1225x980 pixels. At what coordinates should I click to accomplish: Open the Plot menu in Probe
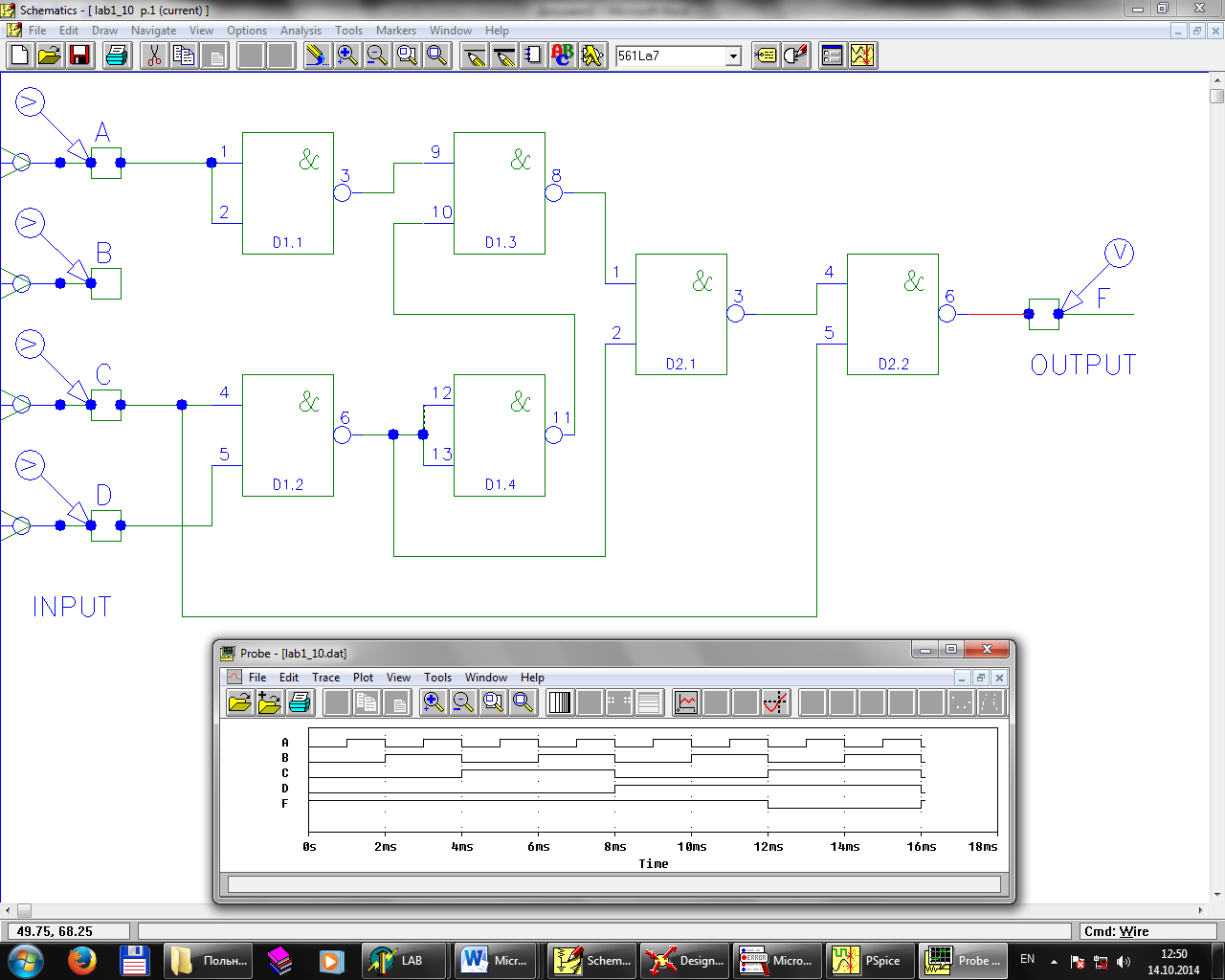tap(364, 678)
